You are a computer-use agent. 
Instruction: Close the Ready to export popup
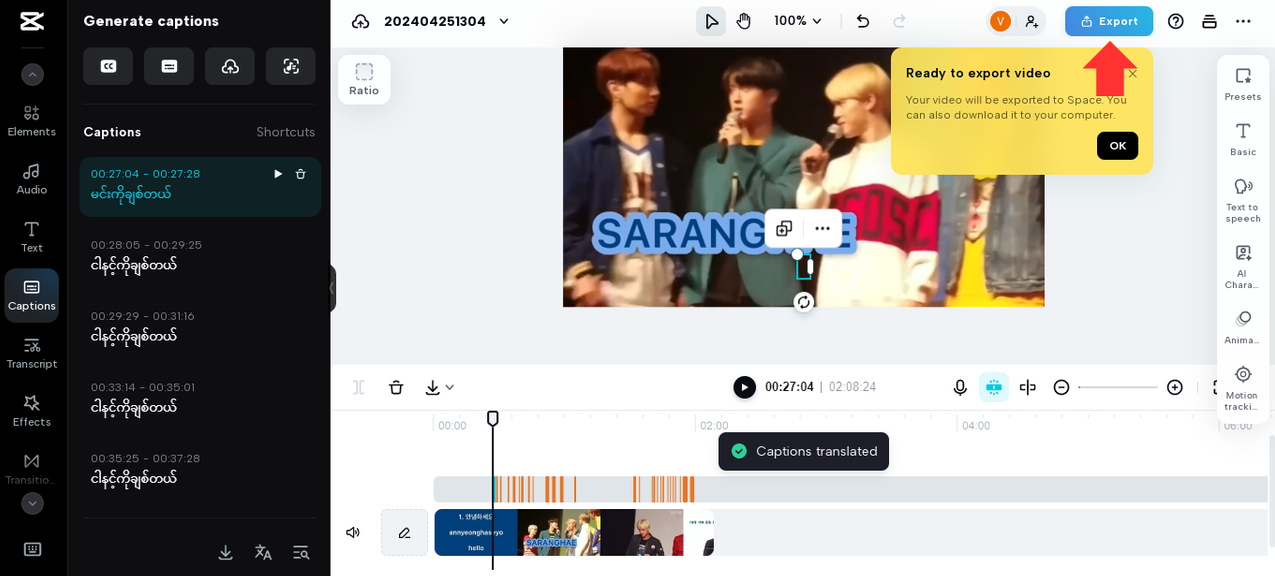click(x=1133, y=74)
